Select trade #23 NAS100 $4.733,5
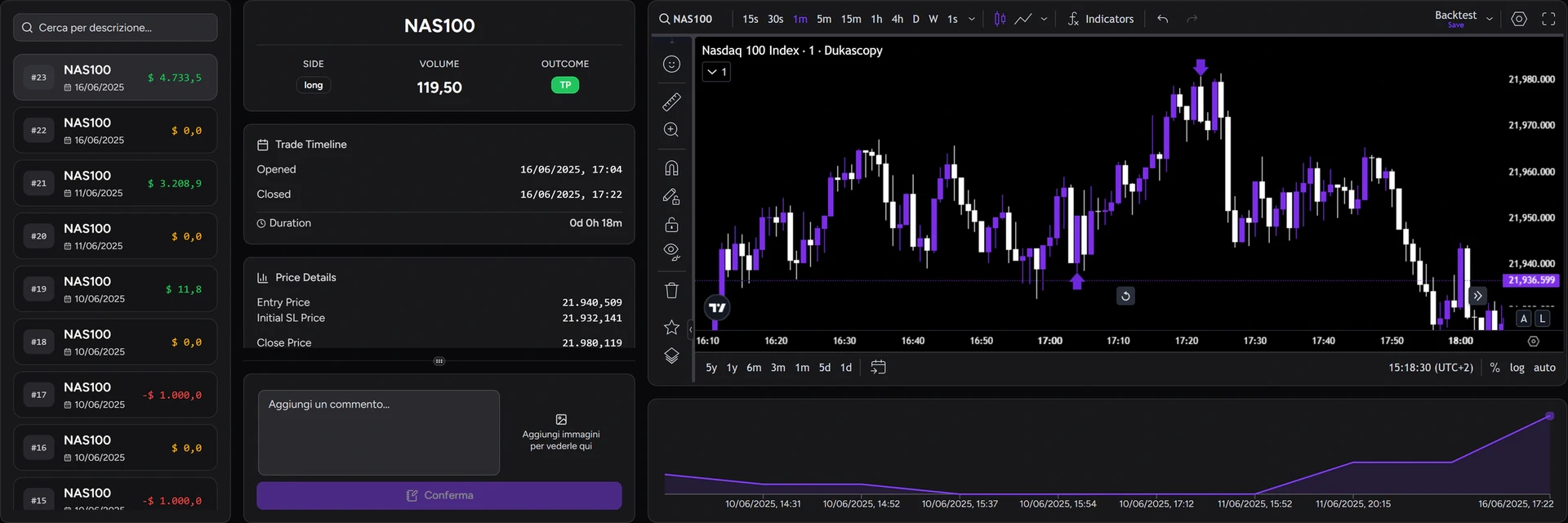This screenshot has width=1568, height=523. click(115, 78)
